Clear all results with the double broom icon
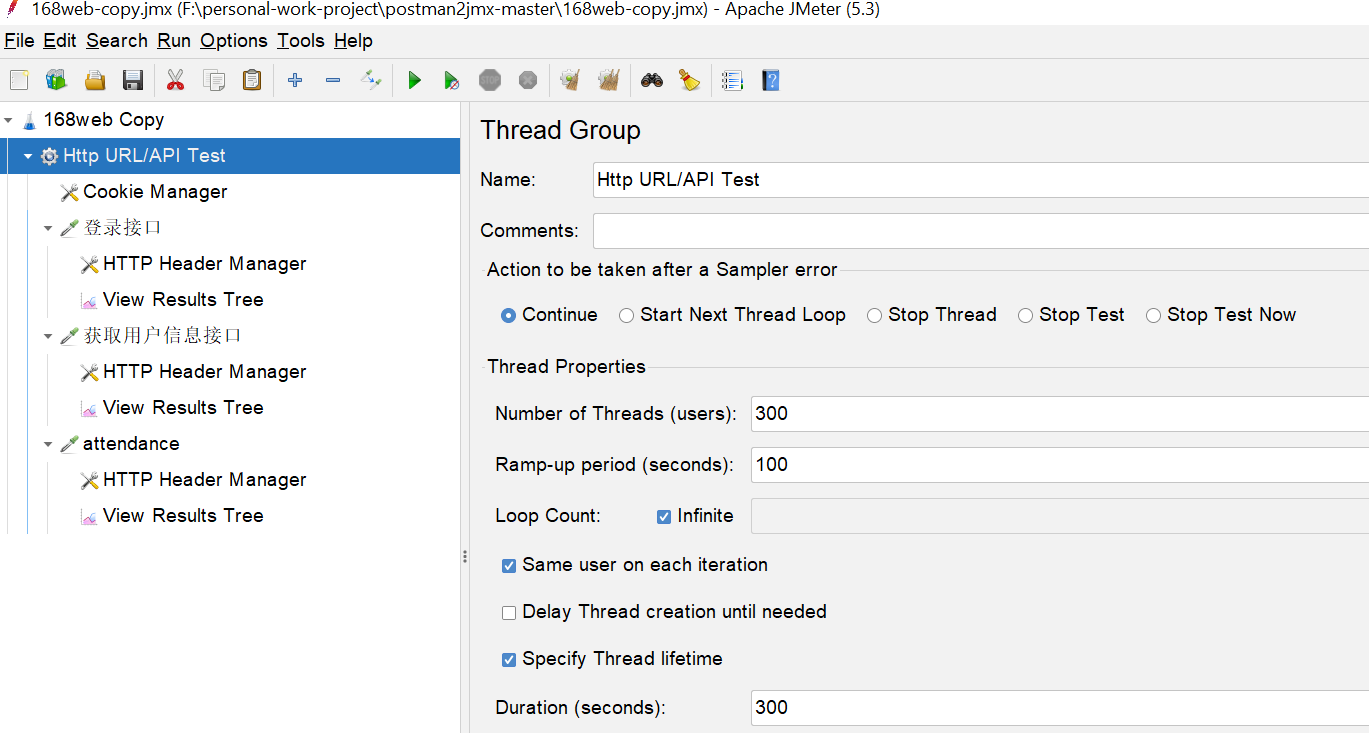The height and width of the screenshot is (733, 1369). click(608, 80)
